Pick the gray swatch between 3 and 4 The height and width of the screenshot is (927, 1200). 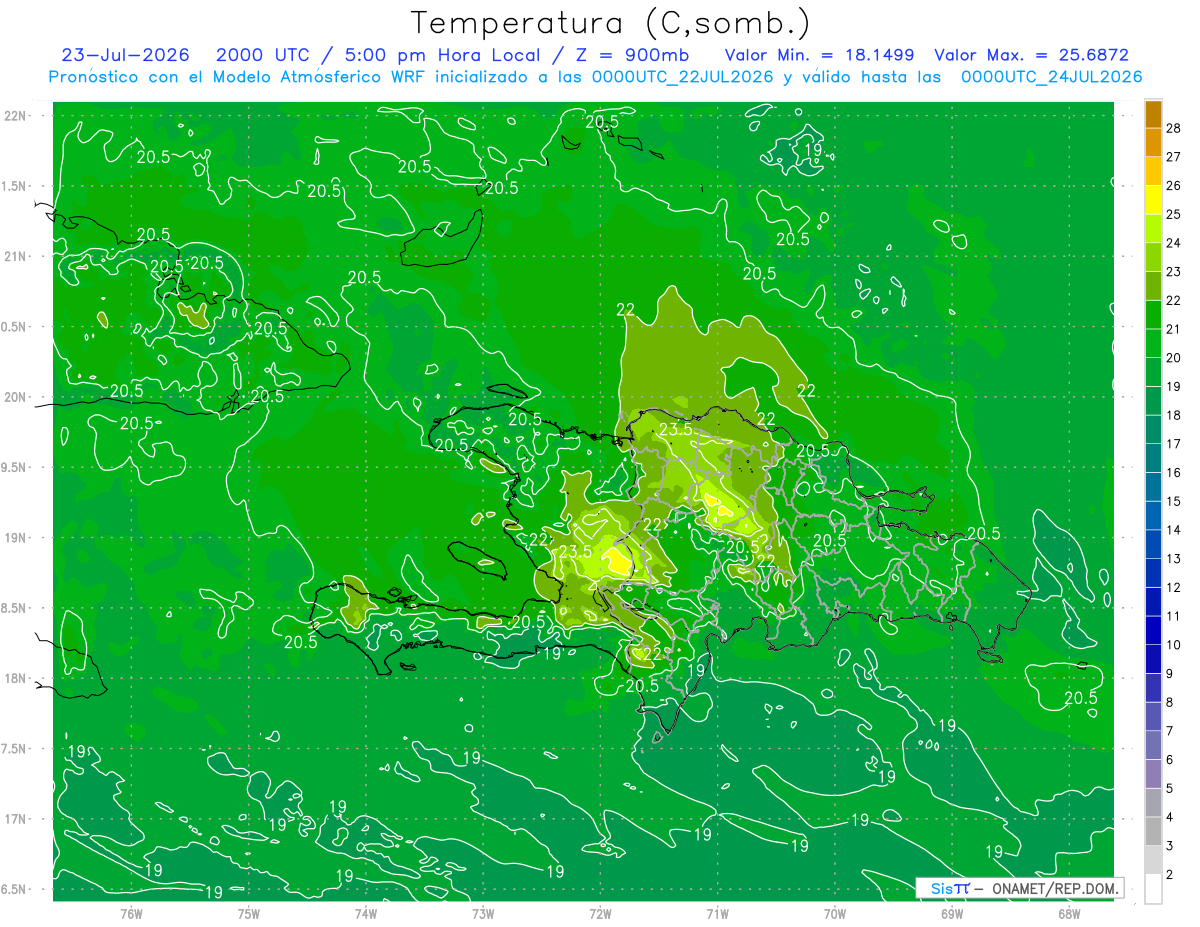pos(1154,832)
